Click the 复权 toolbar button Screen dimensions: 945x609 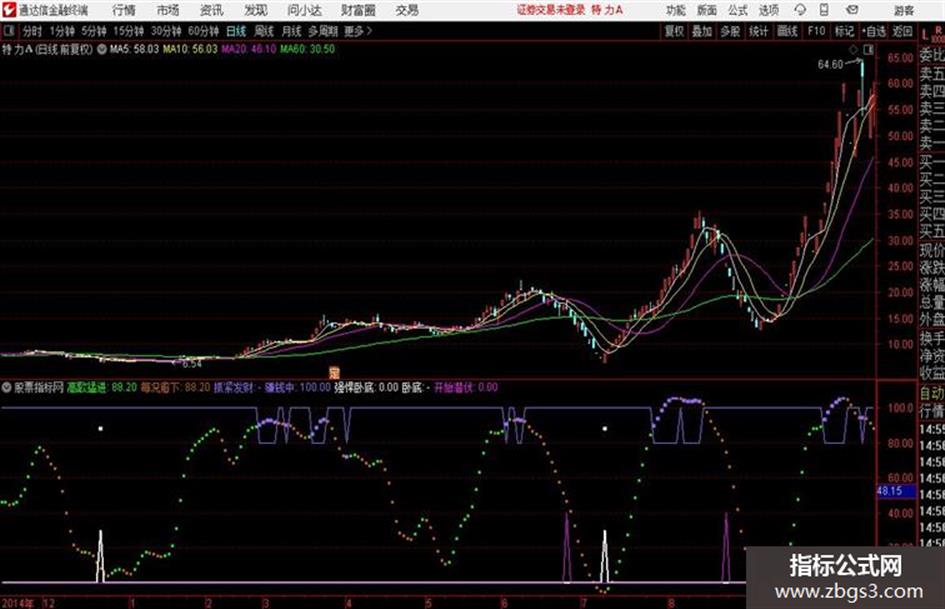(x=674, y=31)
